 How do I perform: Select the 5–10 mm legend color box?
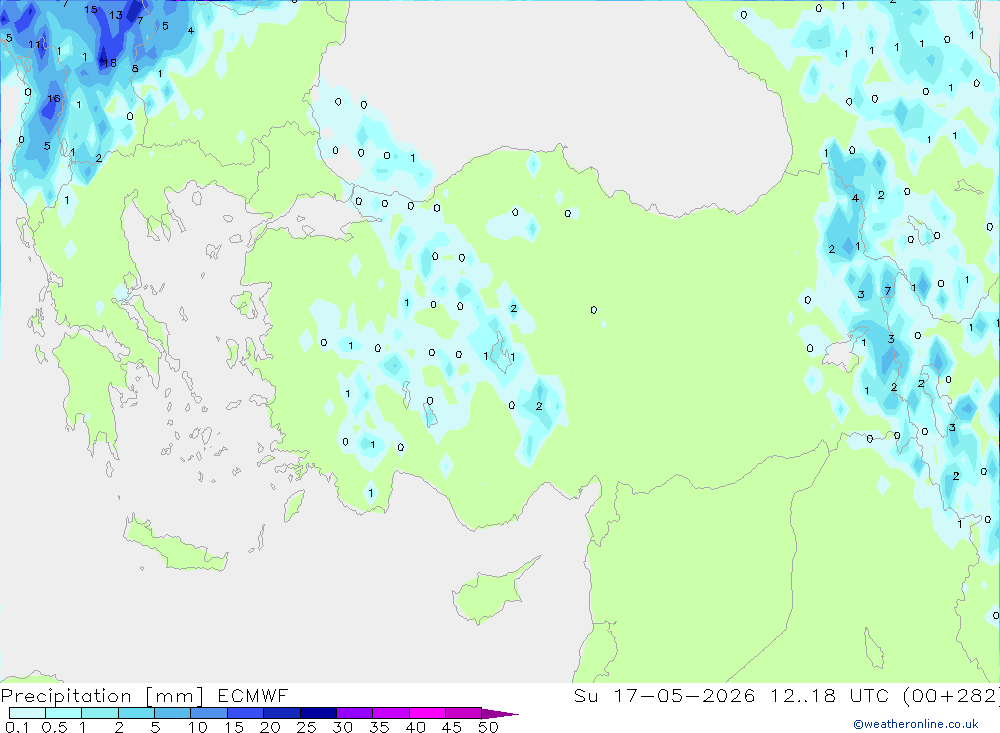pos(173,713)
